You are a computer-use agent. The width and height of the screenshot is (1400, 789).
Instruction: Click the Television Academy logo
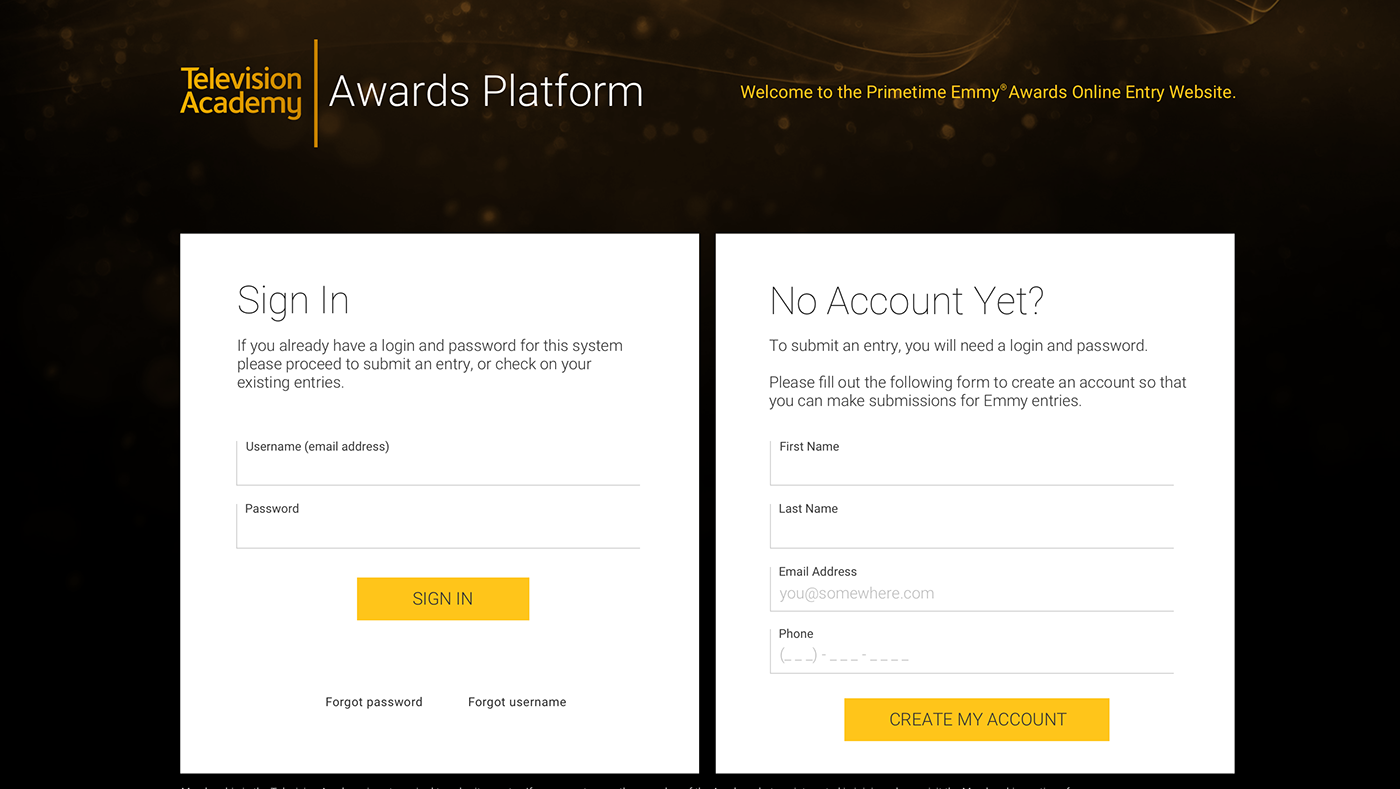point(241,93)
